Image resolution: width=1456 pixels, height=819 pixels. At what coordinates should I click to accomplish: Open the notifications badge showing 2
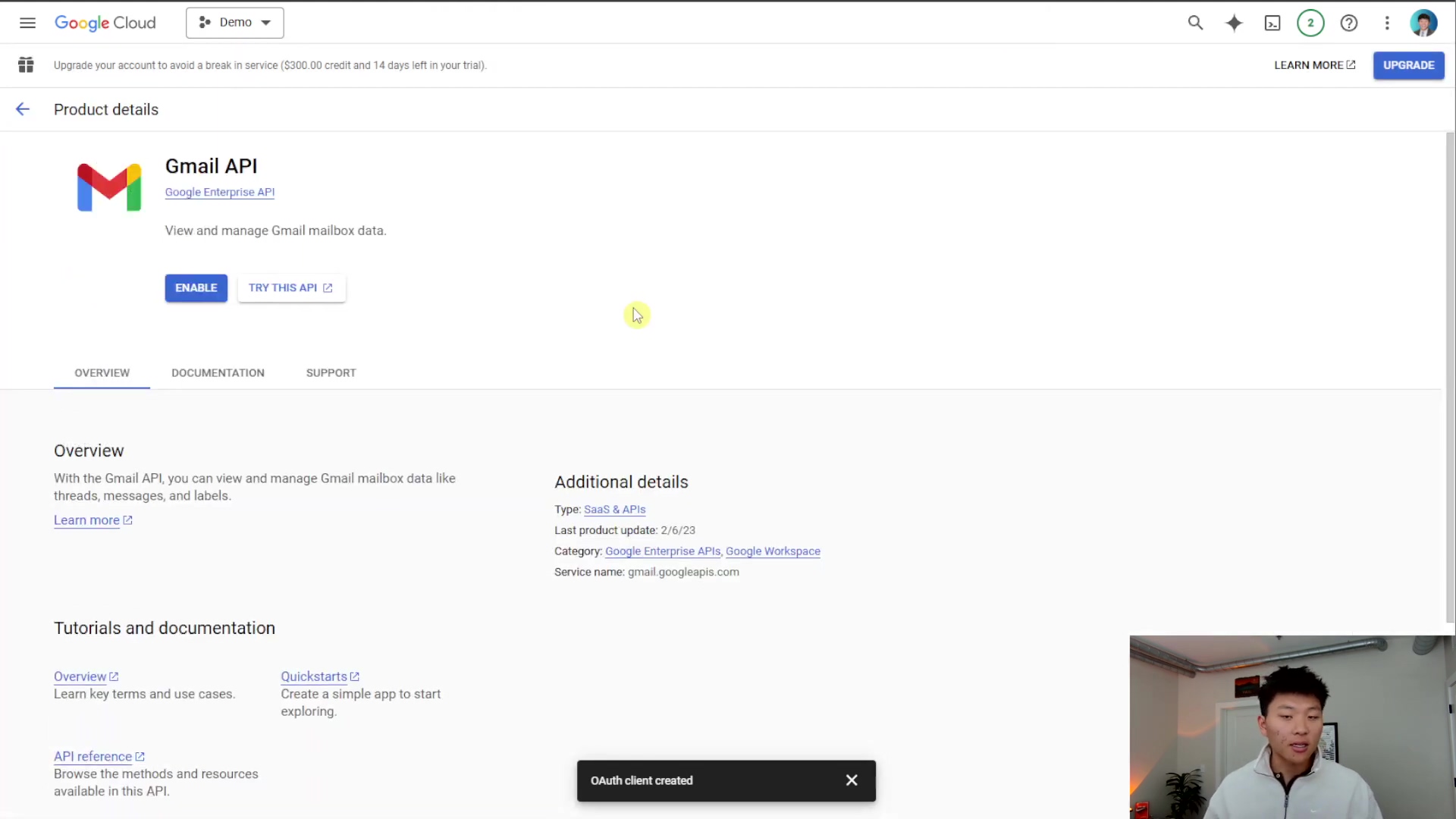tap(1310, 23)
